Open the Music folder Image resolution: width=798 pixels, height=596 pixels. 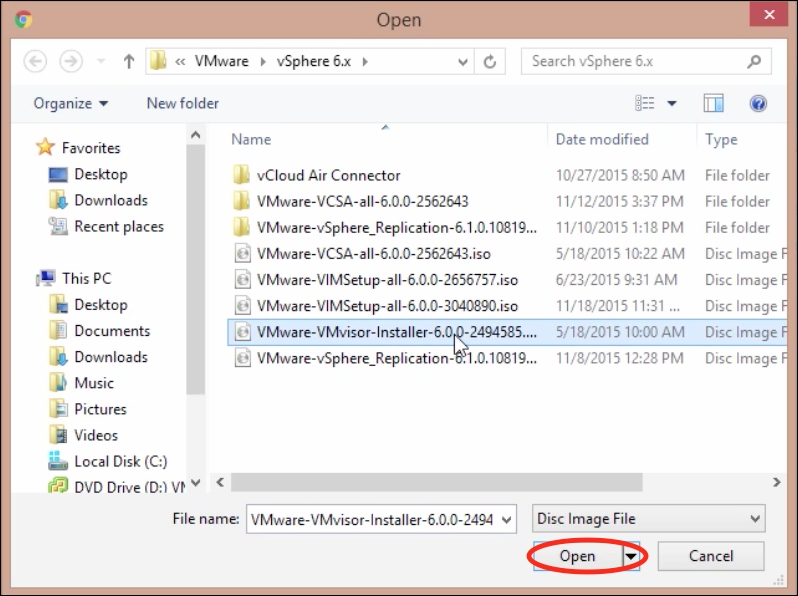(x=81, y=383)
